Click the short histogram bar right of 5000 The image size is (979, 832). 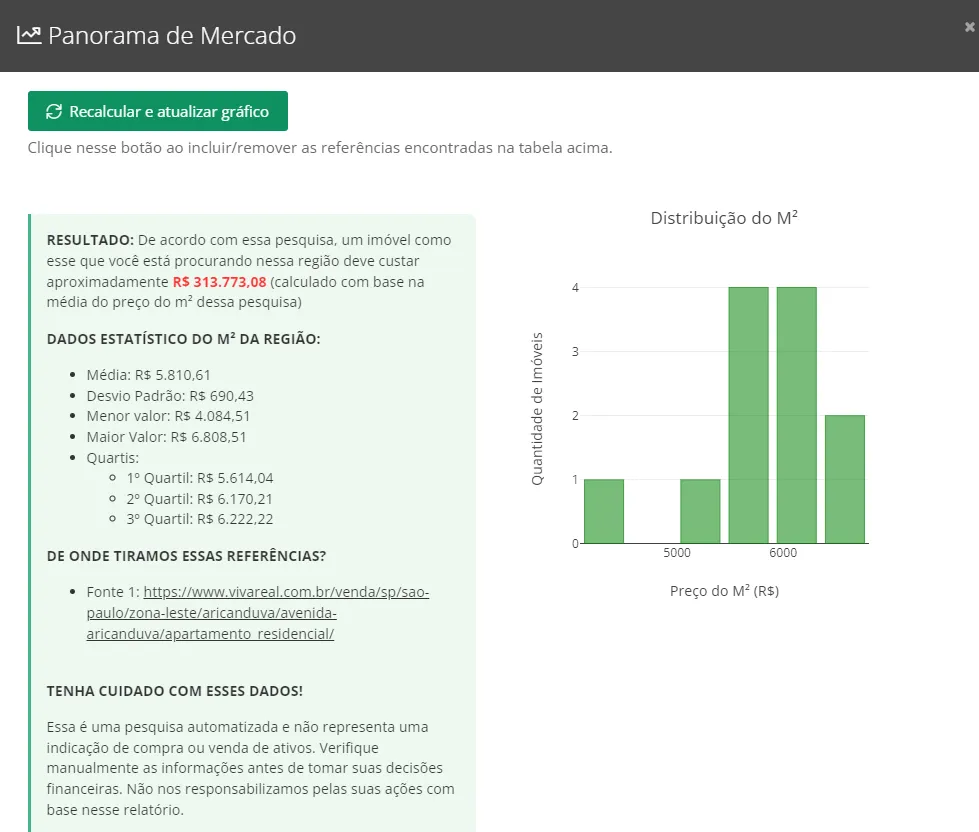[x=700, y=511]
